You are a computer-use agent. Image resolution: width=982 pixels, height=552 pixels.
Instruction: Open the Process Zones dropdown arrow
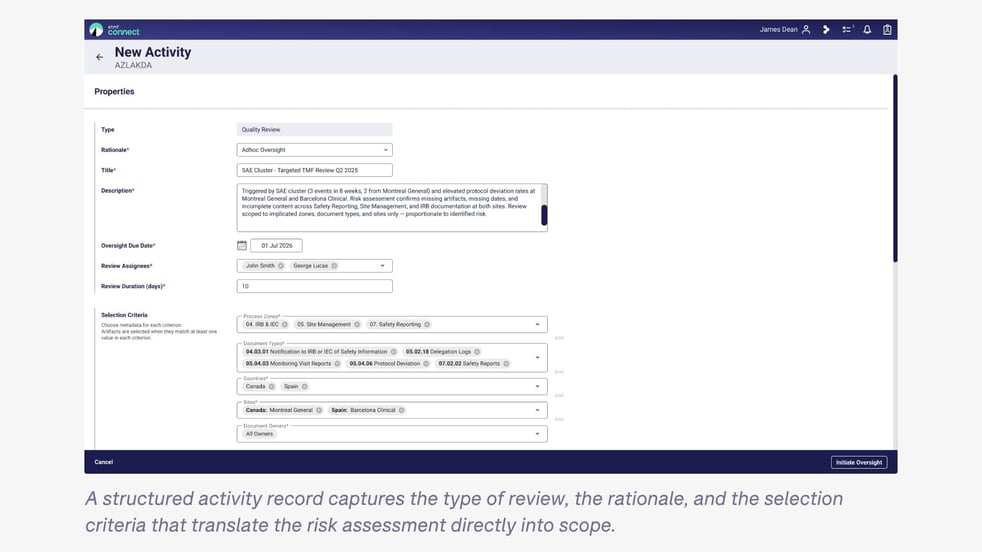click(x=537, y=325)
